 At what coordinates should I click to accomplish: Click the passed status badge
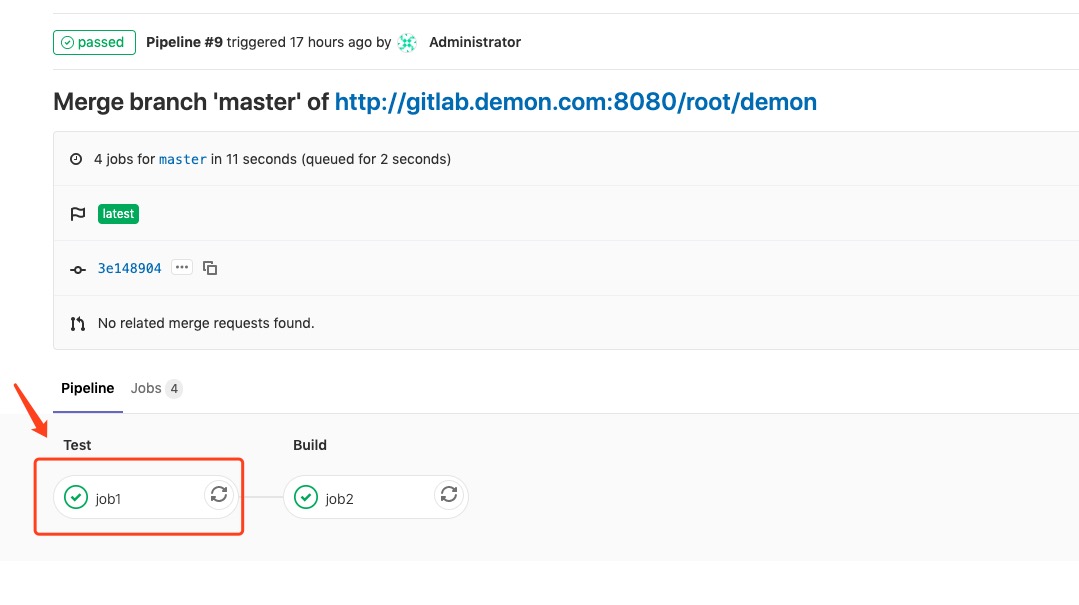point(94,42)
